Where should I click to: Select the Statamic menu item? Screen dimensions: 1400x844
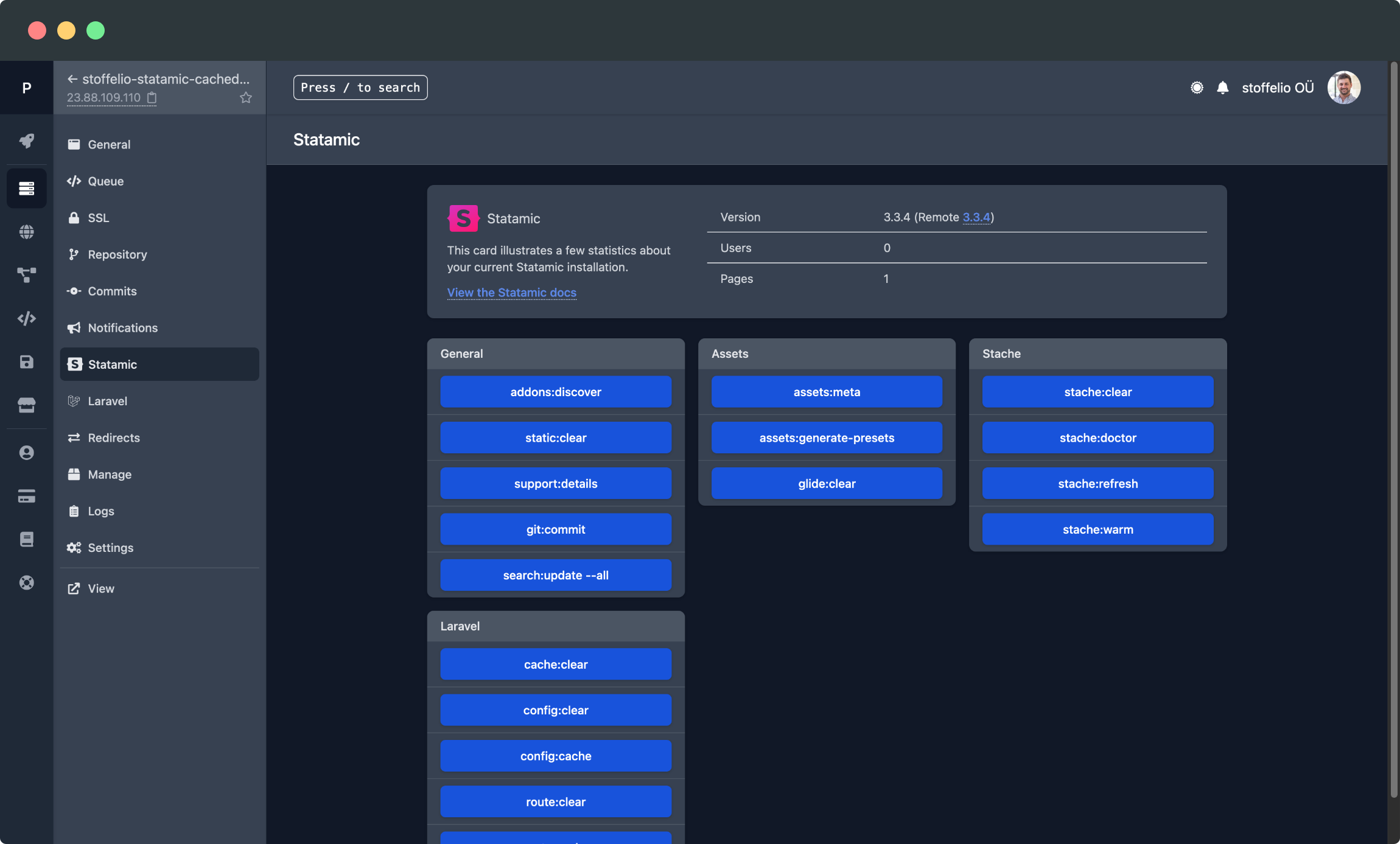tap(159, 364)
